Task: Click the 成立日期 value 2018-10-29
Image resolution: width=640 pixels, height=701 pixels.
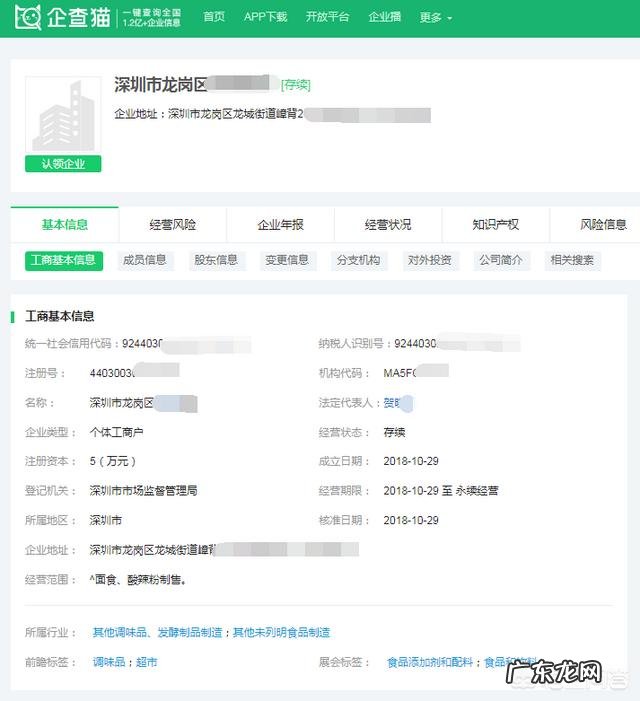Action: click(x=411, y=461)
